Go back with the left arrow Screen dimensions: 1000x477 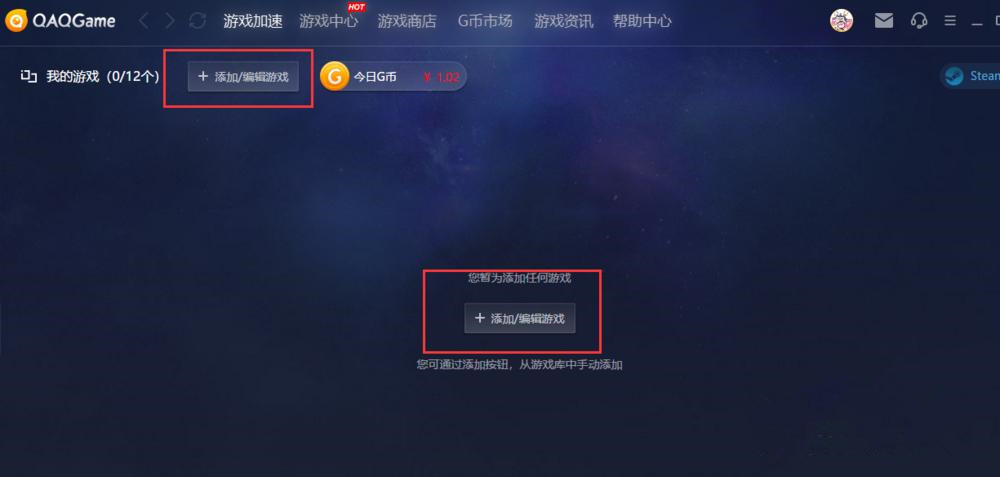(x=143, y=21)
